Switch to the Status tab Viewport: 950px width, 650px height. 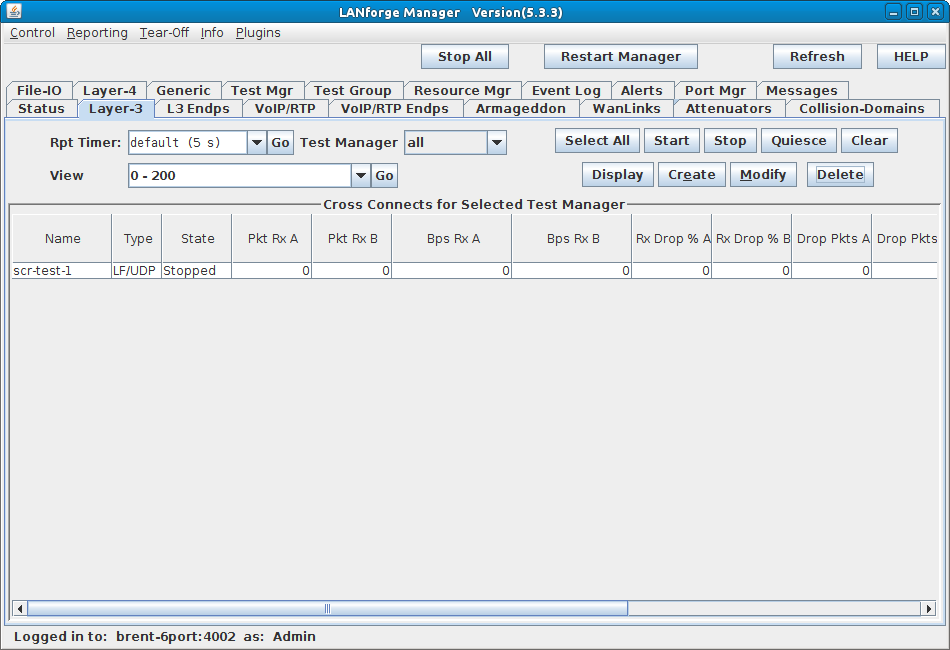click(41, 108)
